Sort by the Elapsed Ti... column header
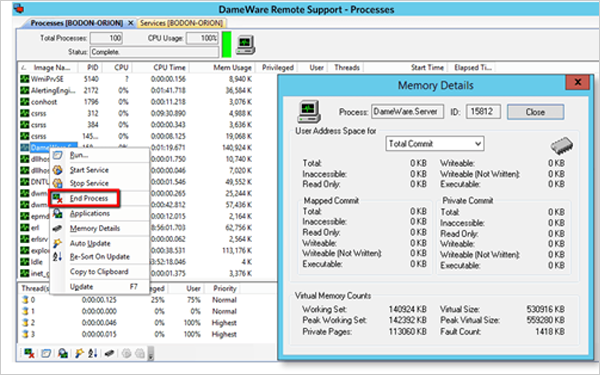This screenshot has width=600, height=375. click(472, 67)
